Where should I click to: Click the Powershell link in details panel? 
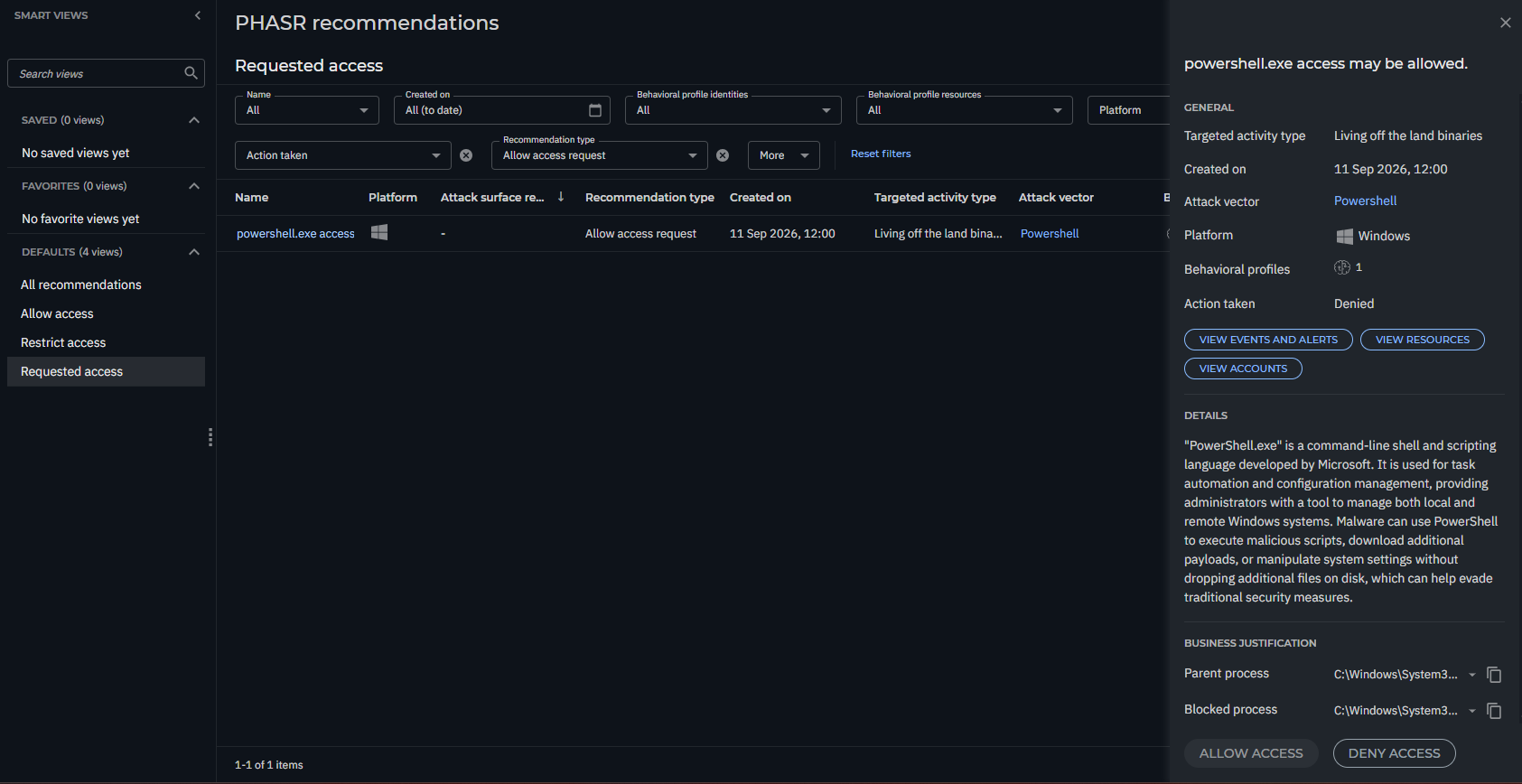[1365, 201]
